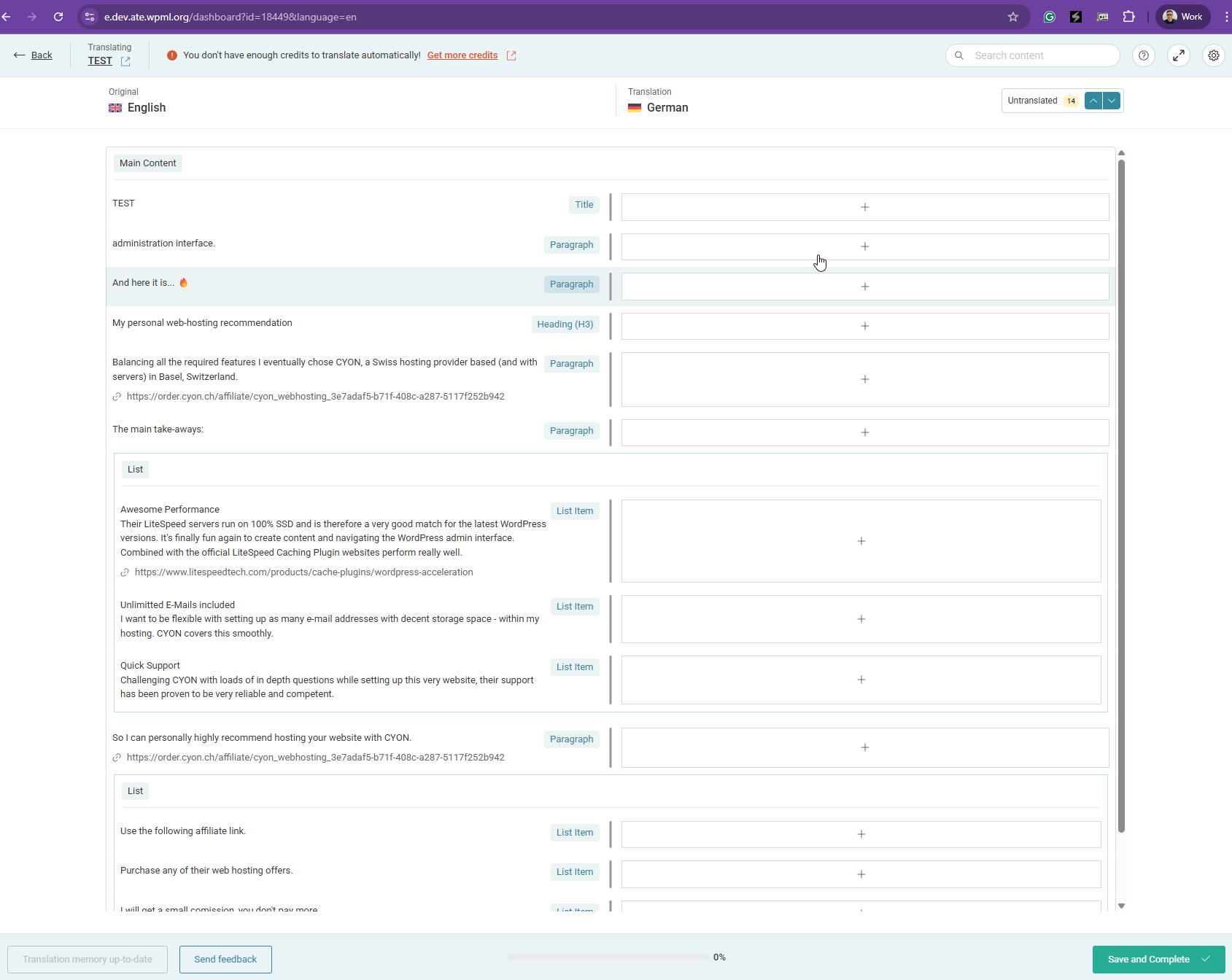Click the search magnifier icon
Image resolution: width=1232 pixels, height=980 pixels.
coord(959,55)
